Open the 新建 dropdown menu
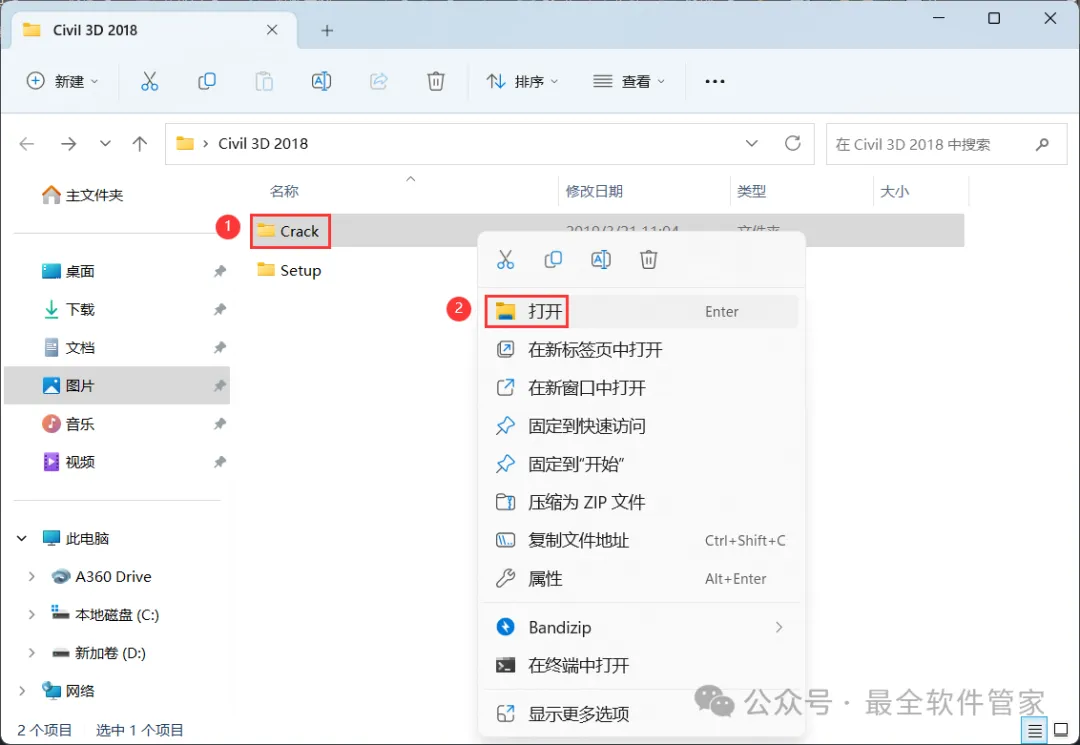Viewport: 1080px width, 745px height. 63,81
